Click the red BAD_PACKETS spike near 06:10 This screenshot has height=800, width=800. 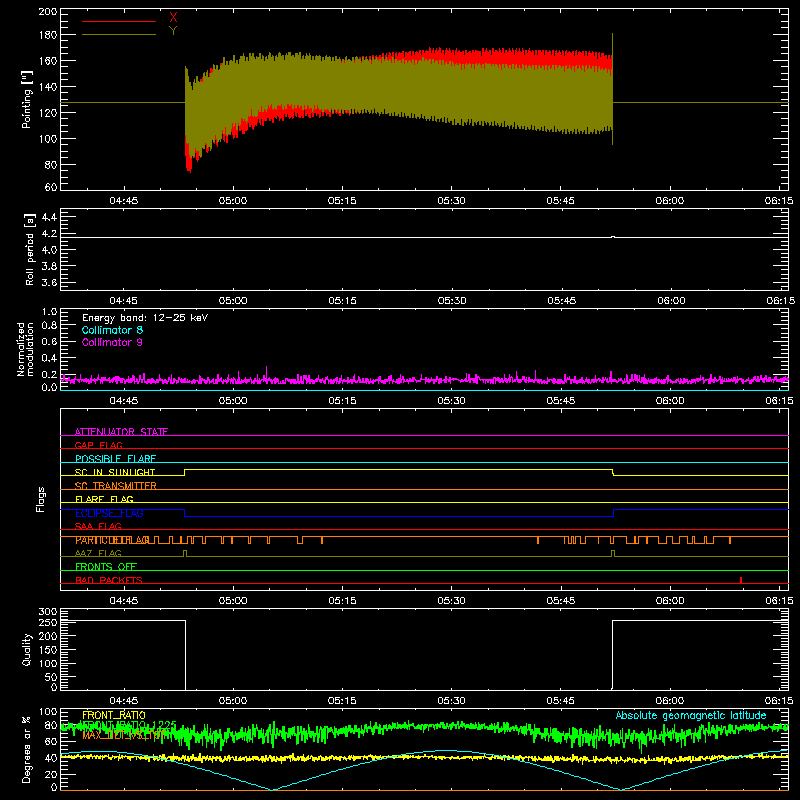741,580
